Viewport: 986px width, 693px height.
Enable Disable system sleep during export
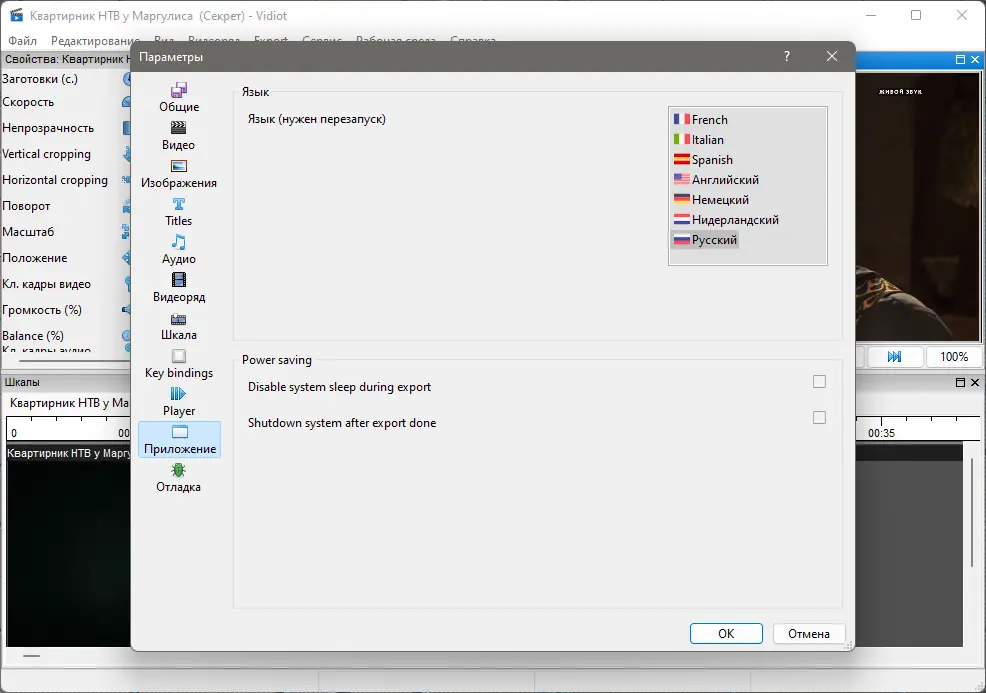[x=819, y=382]
